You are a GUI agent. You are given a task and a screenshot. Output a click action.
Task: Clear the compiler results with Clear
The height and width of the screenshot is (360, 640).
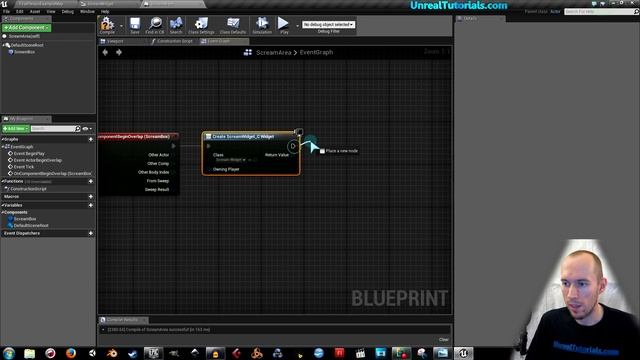[444, 340]
